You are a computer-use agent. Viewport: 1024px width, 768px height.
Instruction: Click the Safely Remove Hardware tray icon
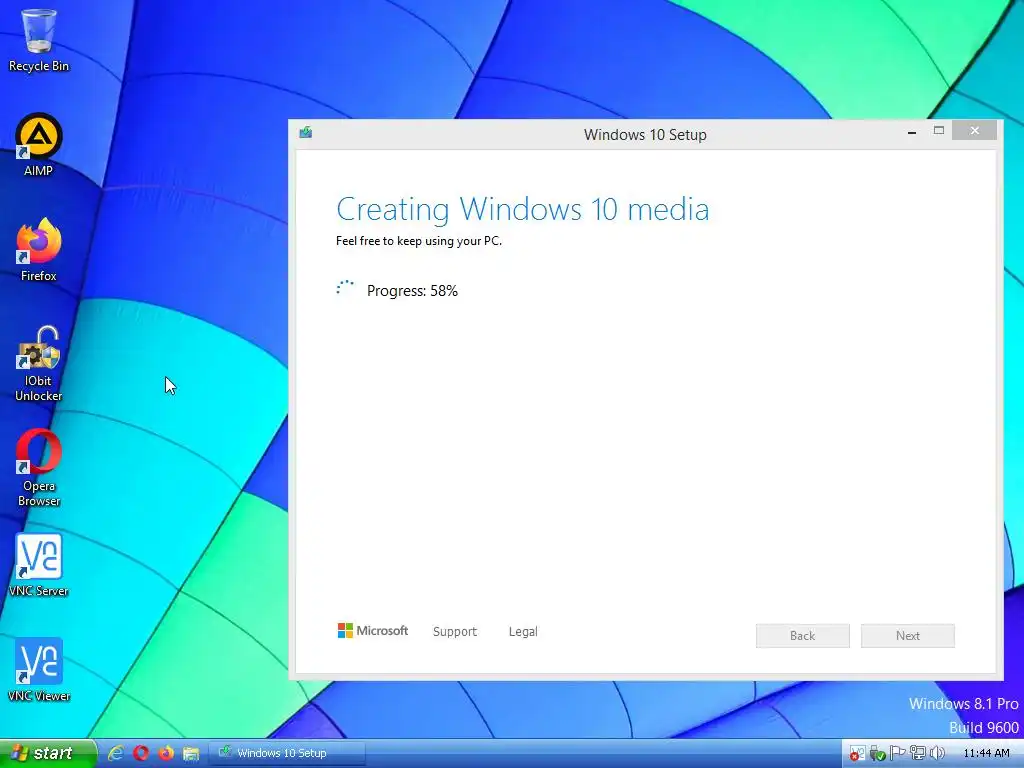(x=877, y=754)
